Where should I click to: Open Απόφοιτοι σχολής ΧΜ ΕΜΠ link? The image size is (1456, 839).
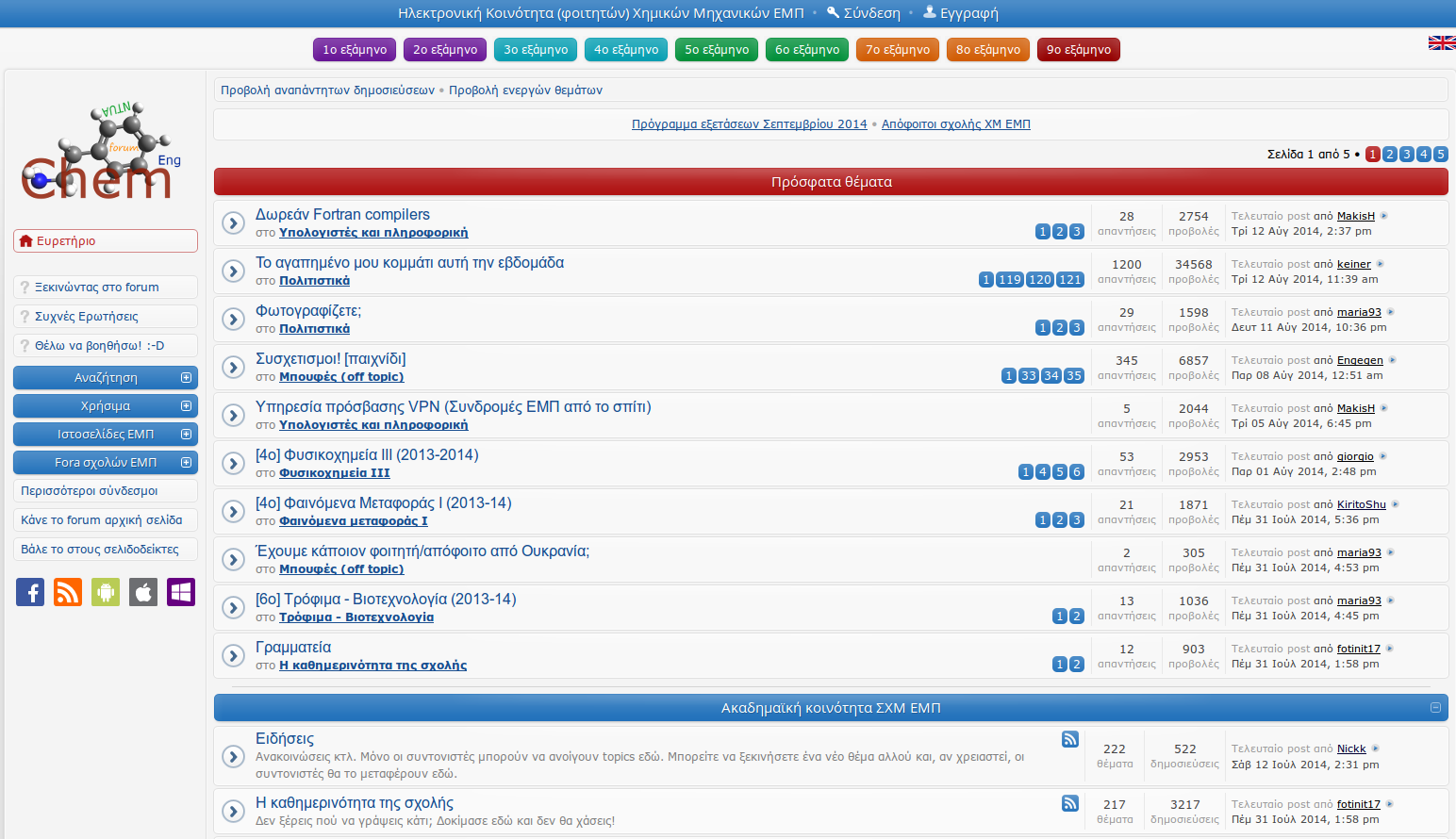point(956,123)
